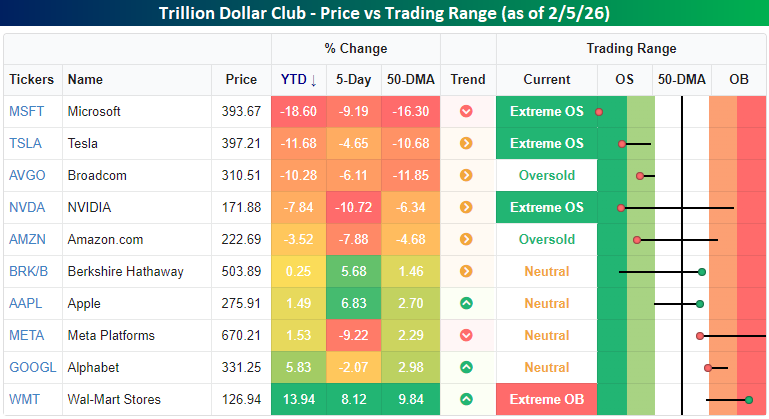
Task: Click Amazon.com's Oversold status cell
Action: 546,239
